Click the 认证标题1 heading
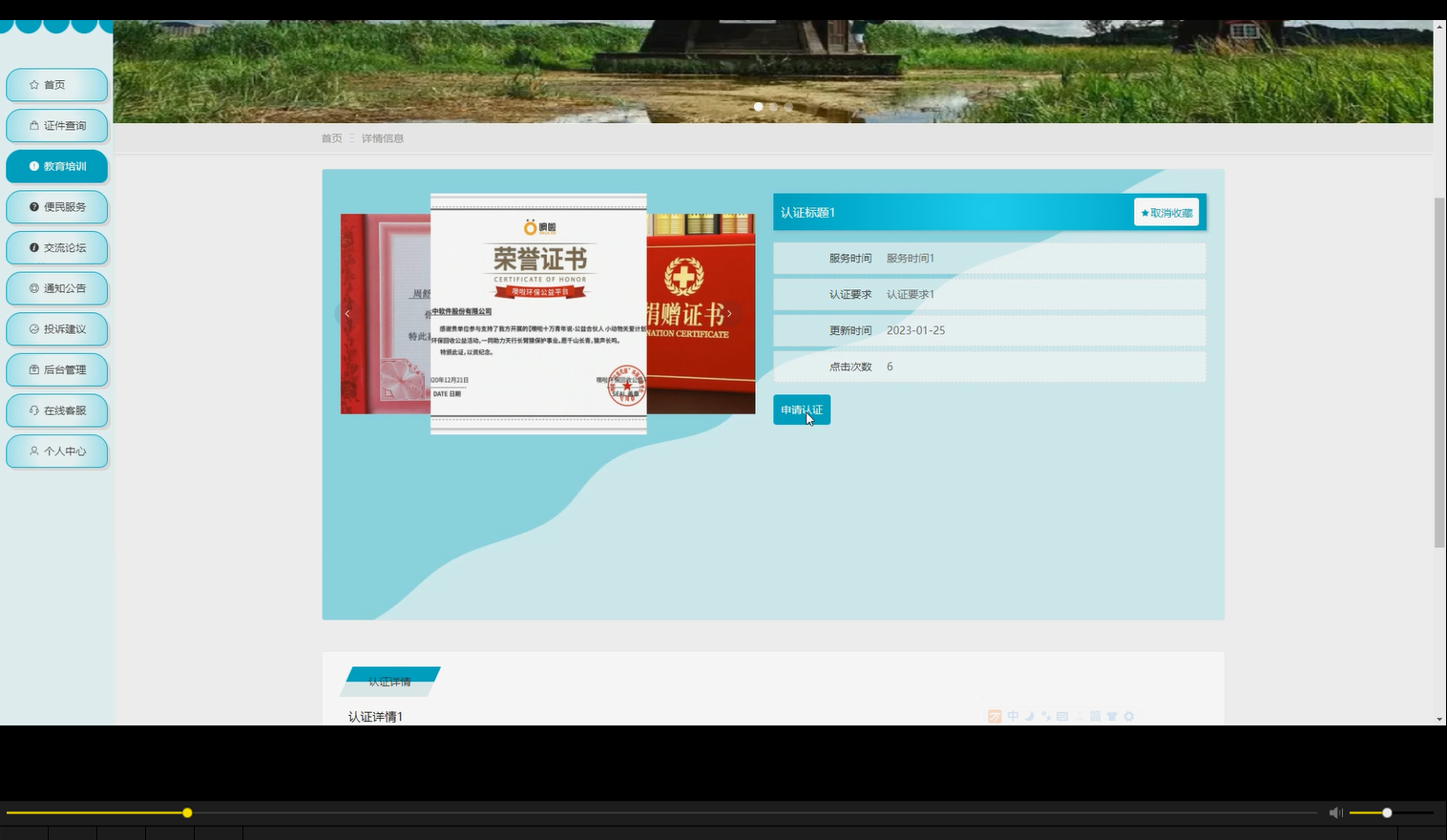 tap(807, 213)
